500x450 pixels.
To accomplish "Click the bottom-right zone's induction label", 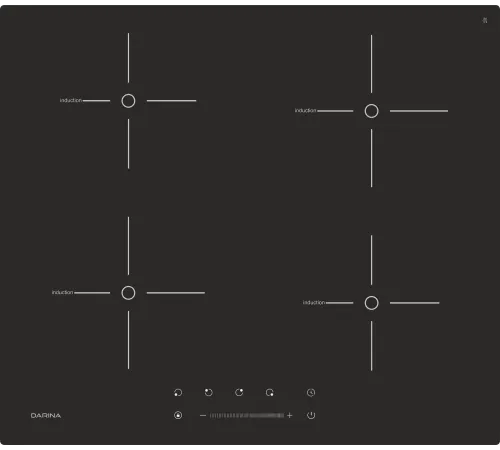I will pos(314,303).
